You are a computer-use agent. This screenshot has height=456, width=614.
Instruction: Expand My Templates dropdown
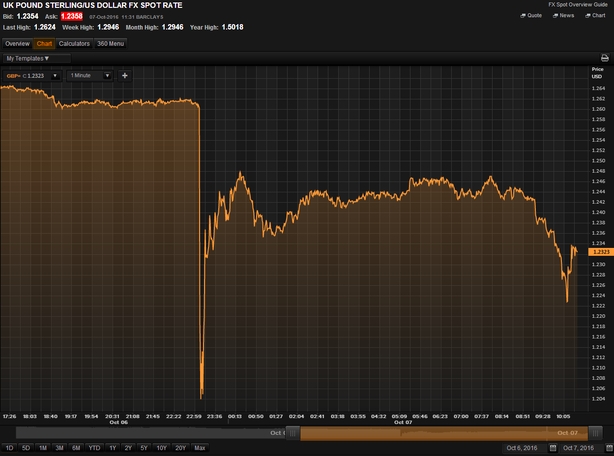pyautogui.click(x=36, y=58)
